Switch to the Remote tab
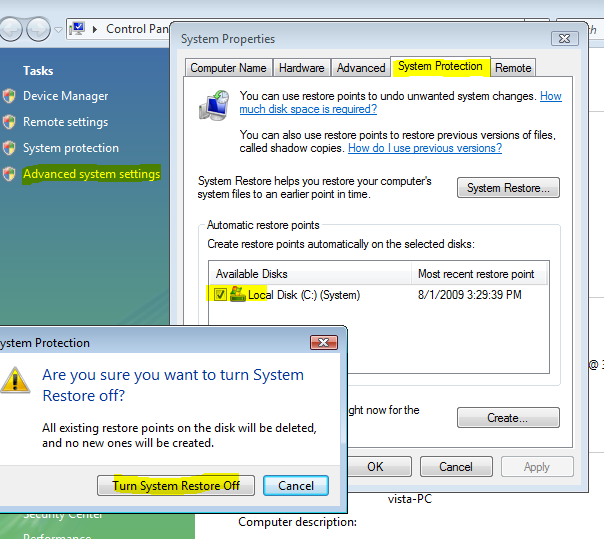 click(x=513, y=68)
